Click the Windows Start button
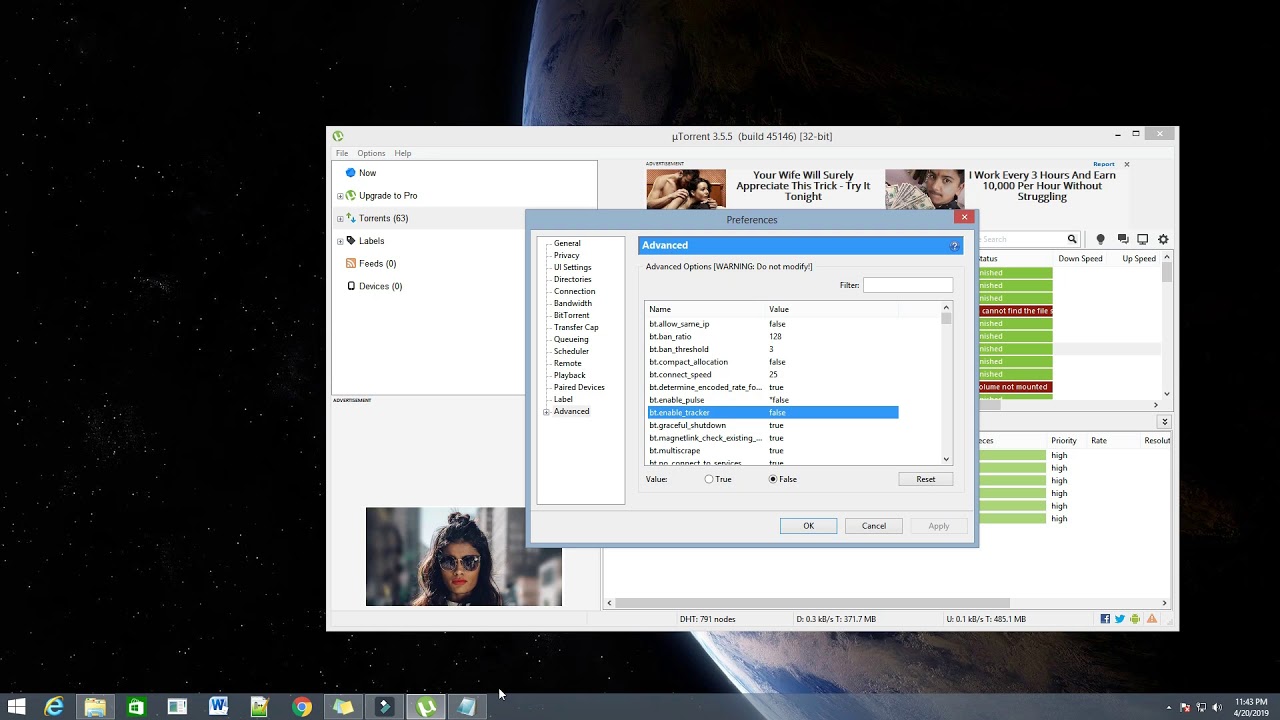This screenshot has height=720, width=1280. (x=16, y=707)
